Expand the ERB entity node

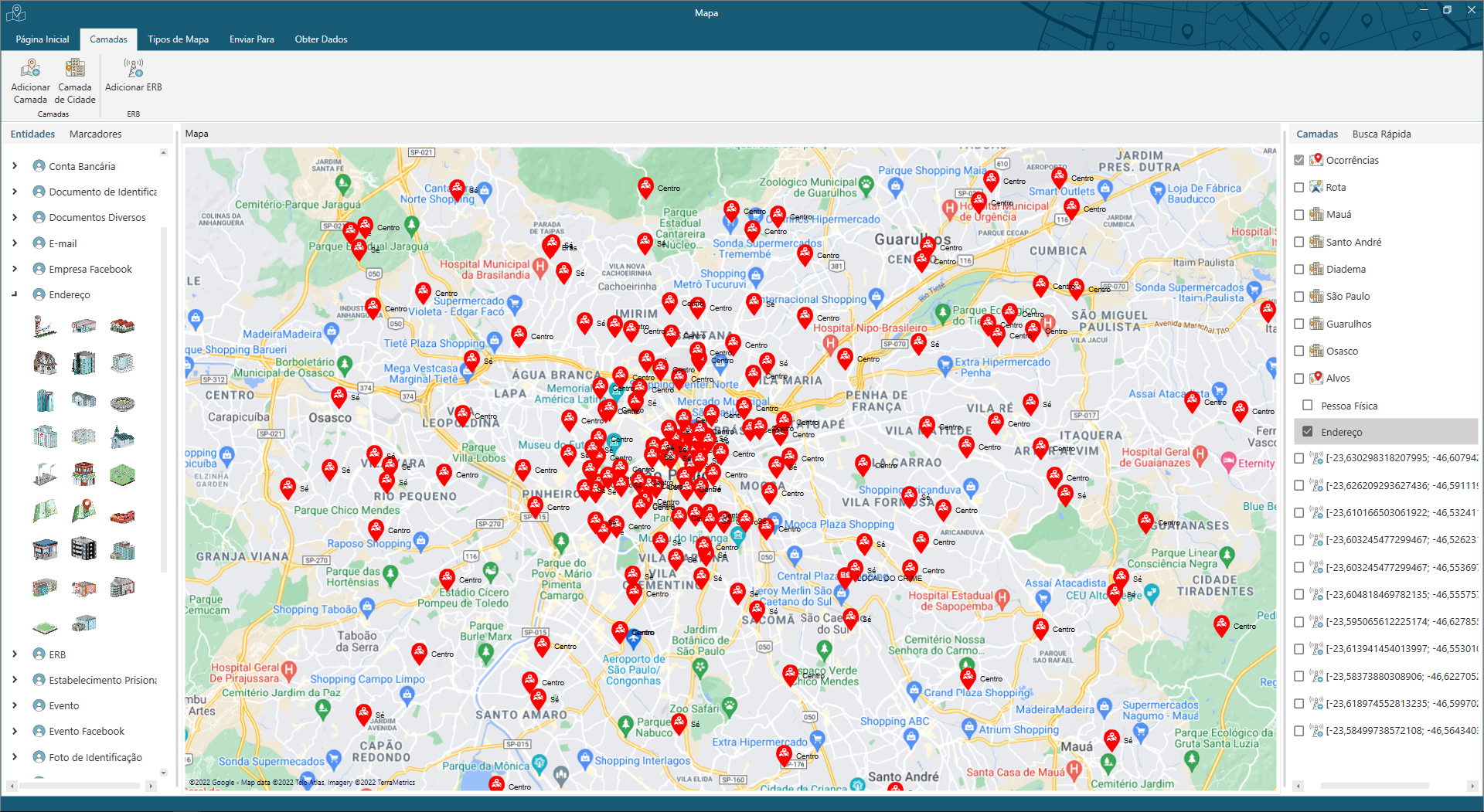[x=14, y=654]
